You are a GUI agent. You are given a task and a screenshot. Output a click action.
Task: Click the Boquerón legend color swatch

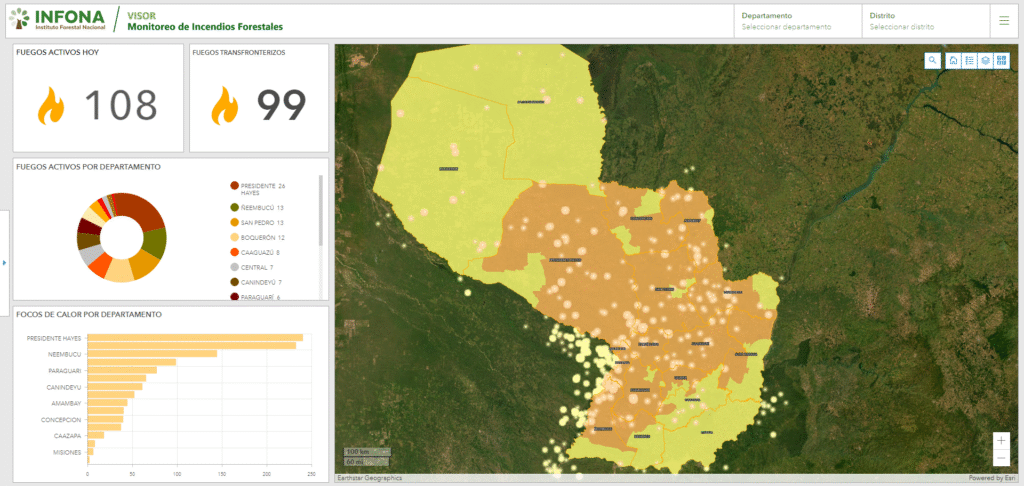(x=234, y=237)
